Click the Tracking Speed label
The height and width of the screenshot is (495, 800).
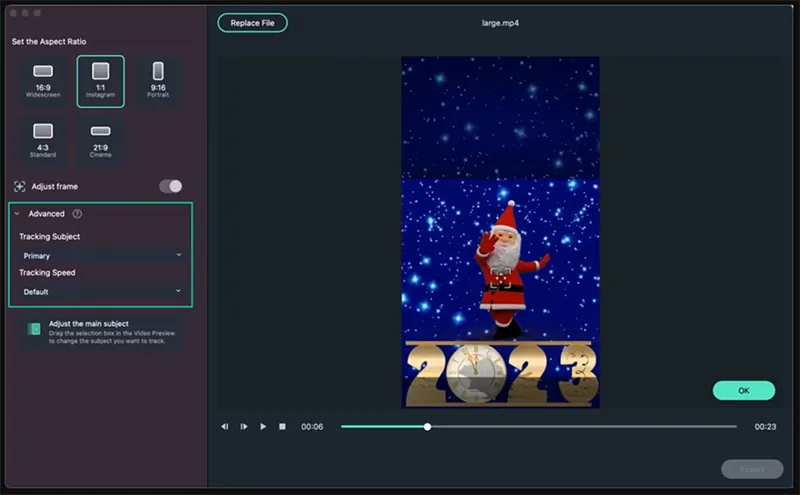47,273
